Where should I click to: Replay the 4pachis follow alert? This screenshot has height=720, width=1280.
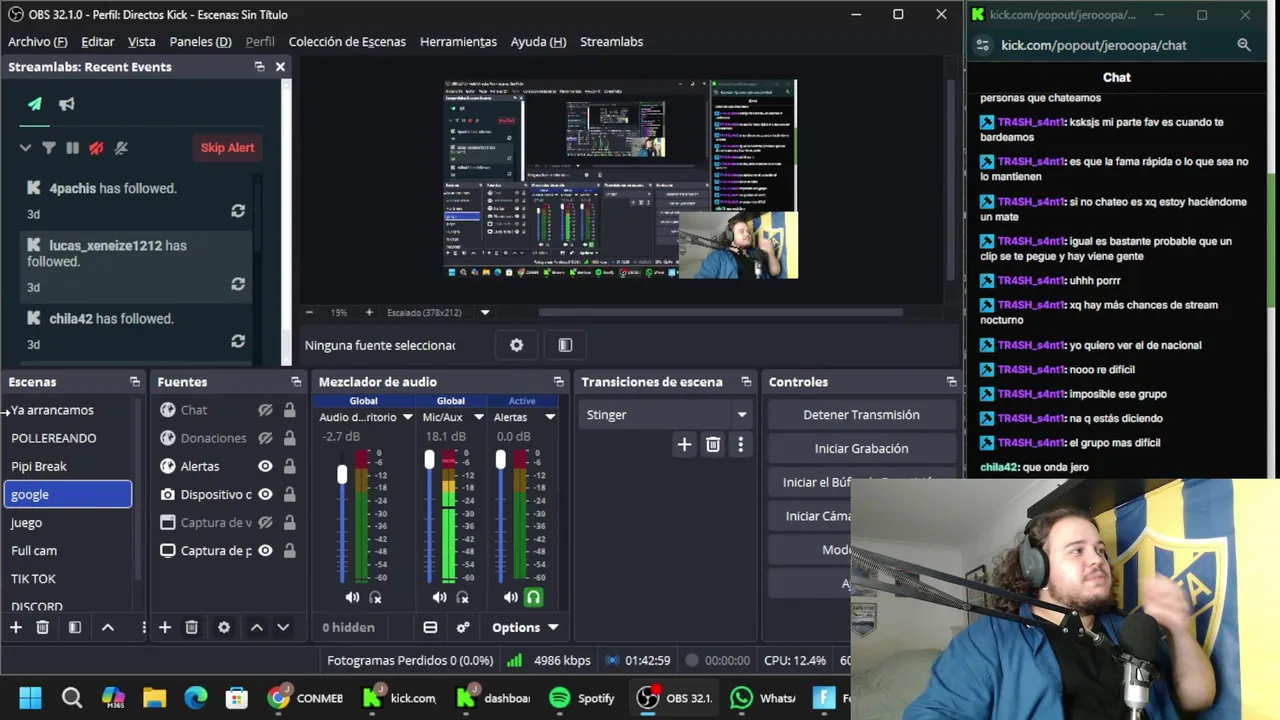point(238,211)
